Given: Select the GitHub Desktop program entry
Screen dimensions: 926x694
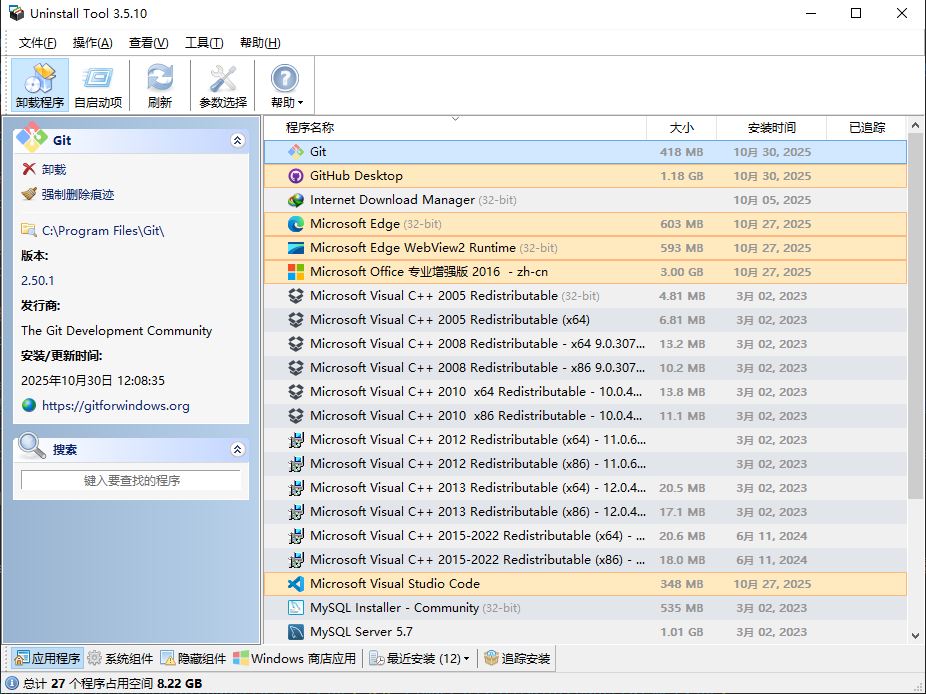Looking at the screenshot, I should 356,176.
